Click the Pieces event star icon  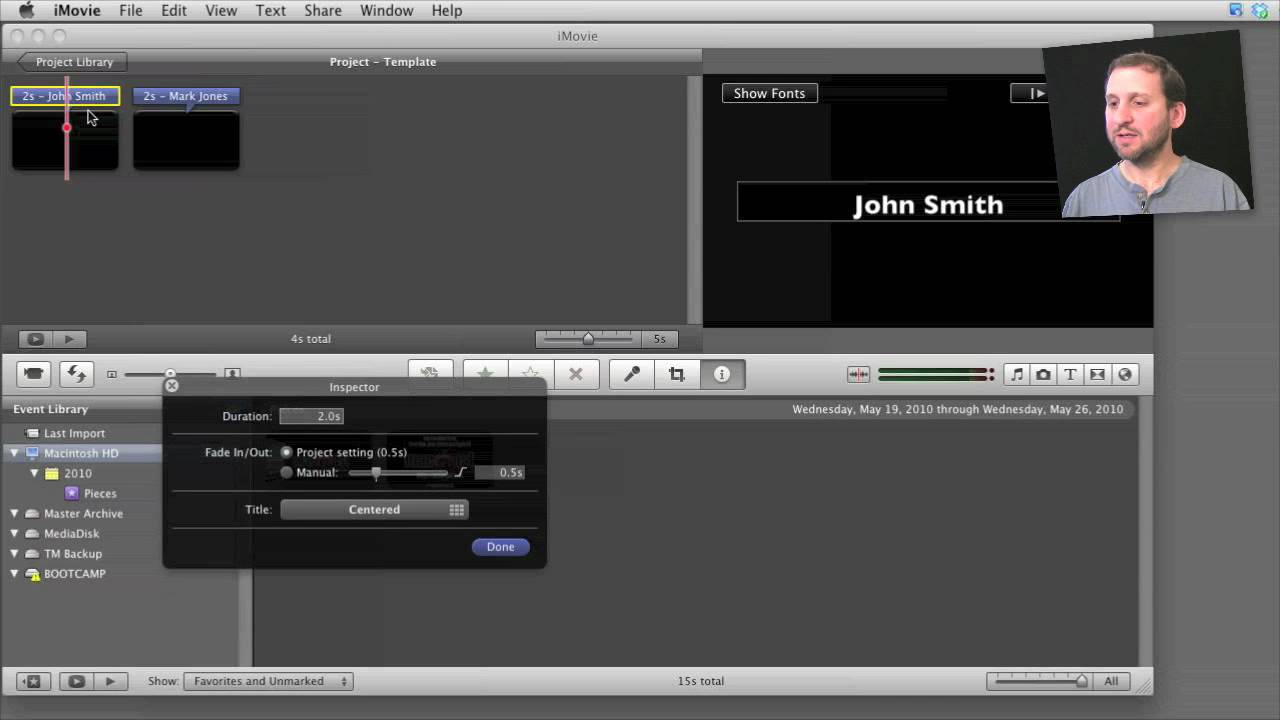(72, 493)
